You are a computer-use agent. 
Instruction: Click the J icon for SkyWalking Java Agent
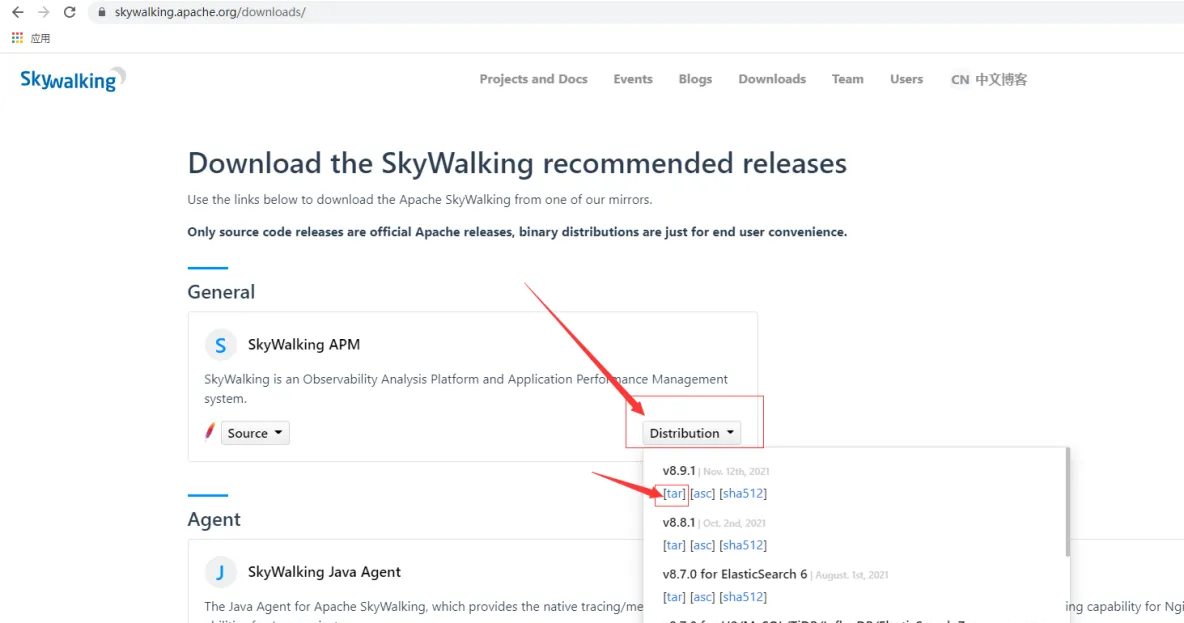click(x=220, y=572)
